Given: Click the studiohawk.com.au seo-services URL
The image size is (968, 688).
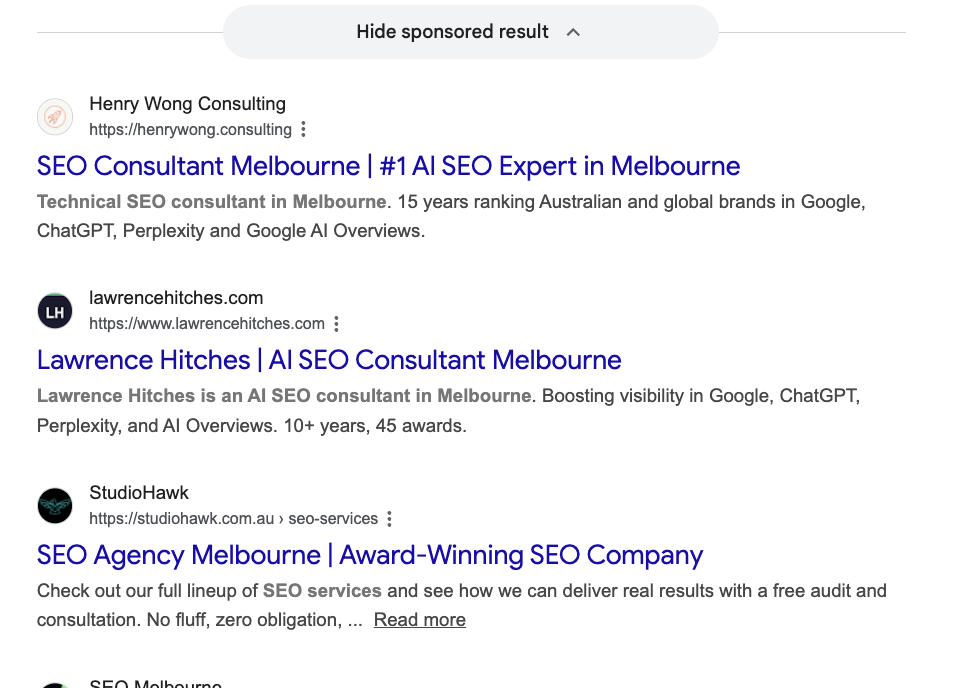Looking at the screenshot, I should click(233, 519).
